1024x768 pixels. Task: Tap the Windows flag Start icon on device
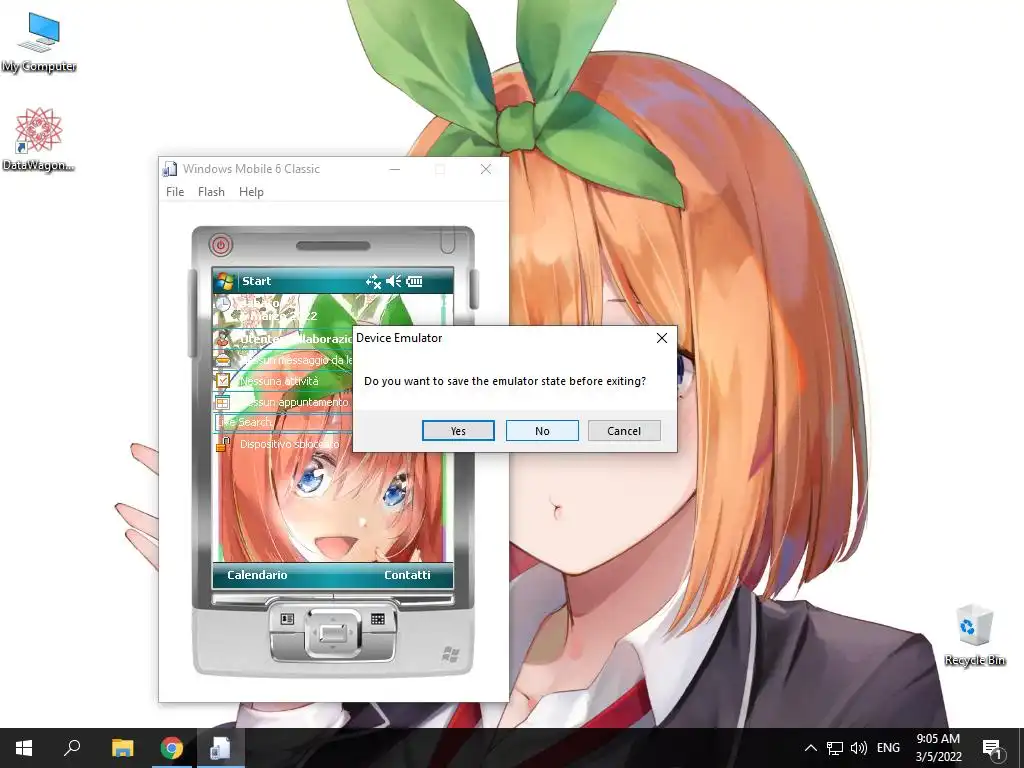tap(225, 281)
